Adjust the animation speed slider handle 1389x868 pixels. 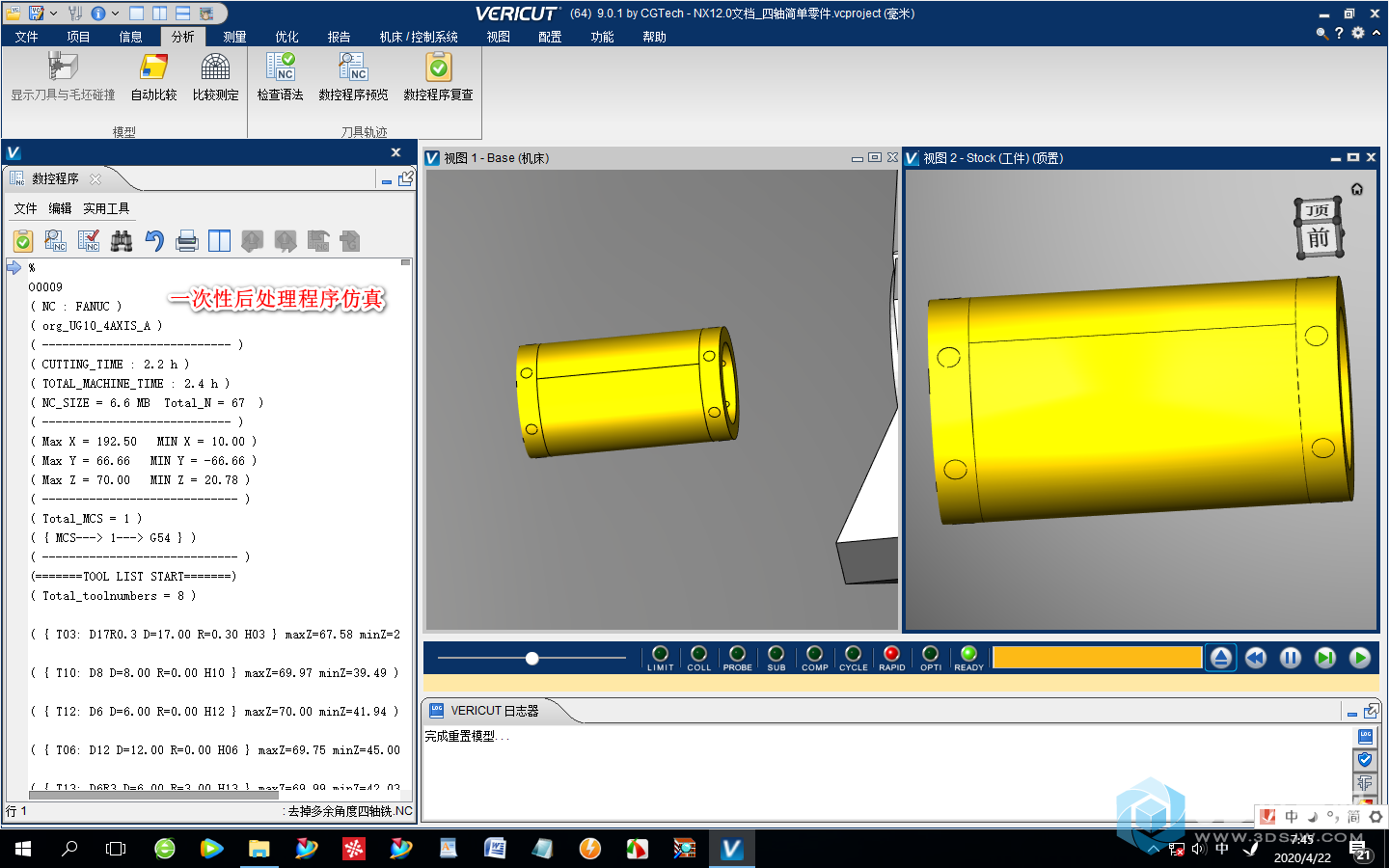pos(531,658)
